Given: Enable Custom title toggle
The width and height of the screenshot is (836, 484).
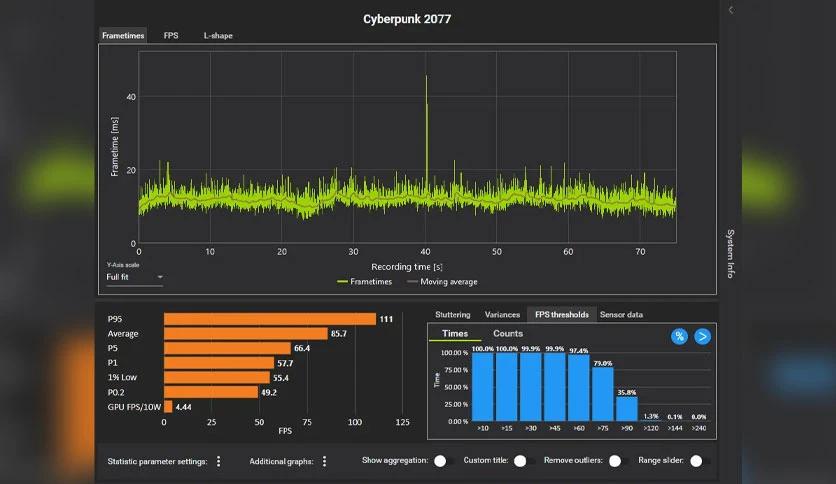Looking at the screenshot, I should click(524, 461).
